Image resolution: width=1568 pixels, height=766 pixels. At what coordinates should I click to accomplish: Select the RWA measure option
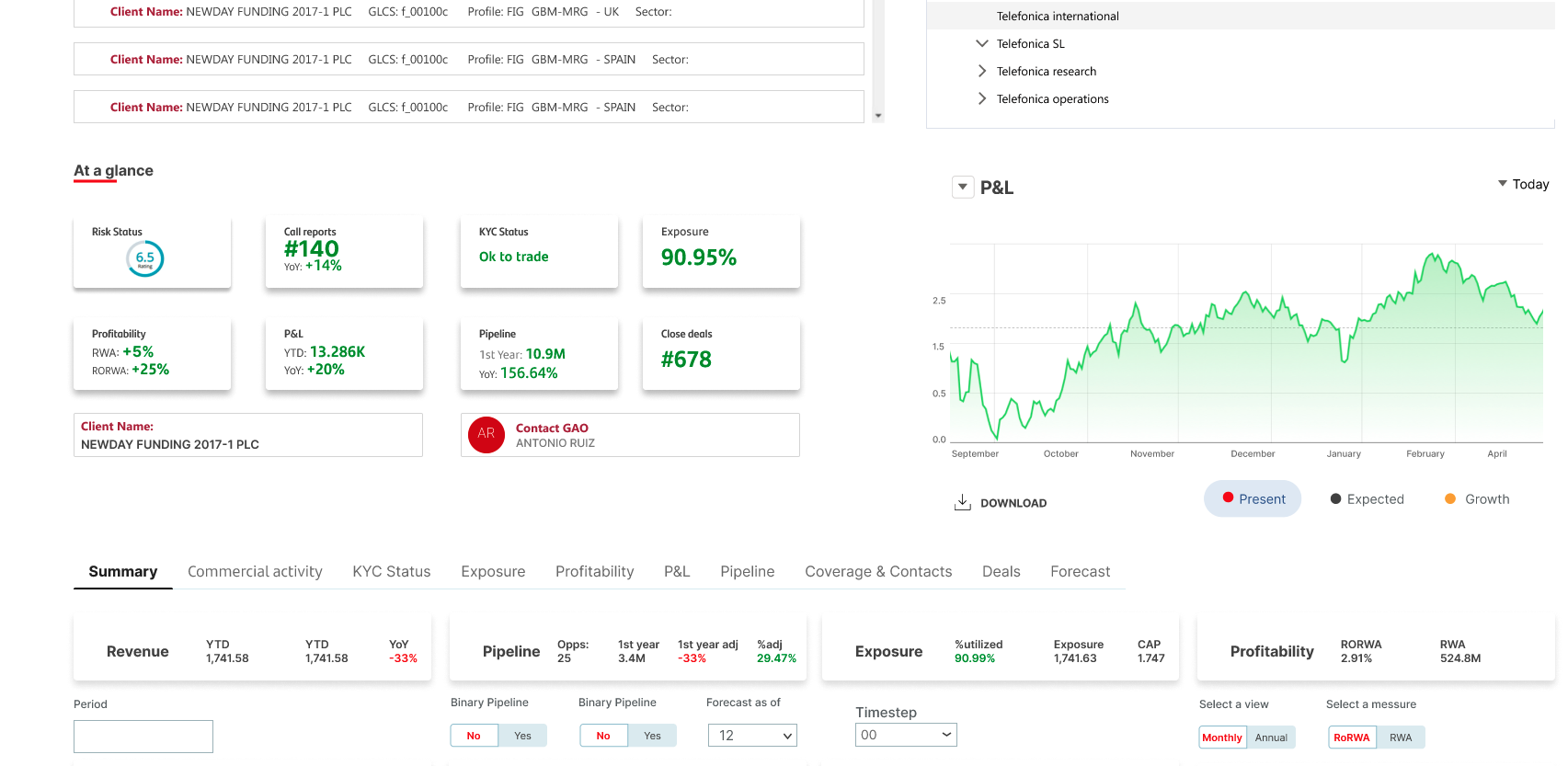tap(1401, 737)
